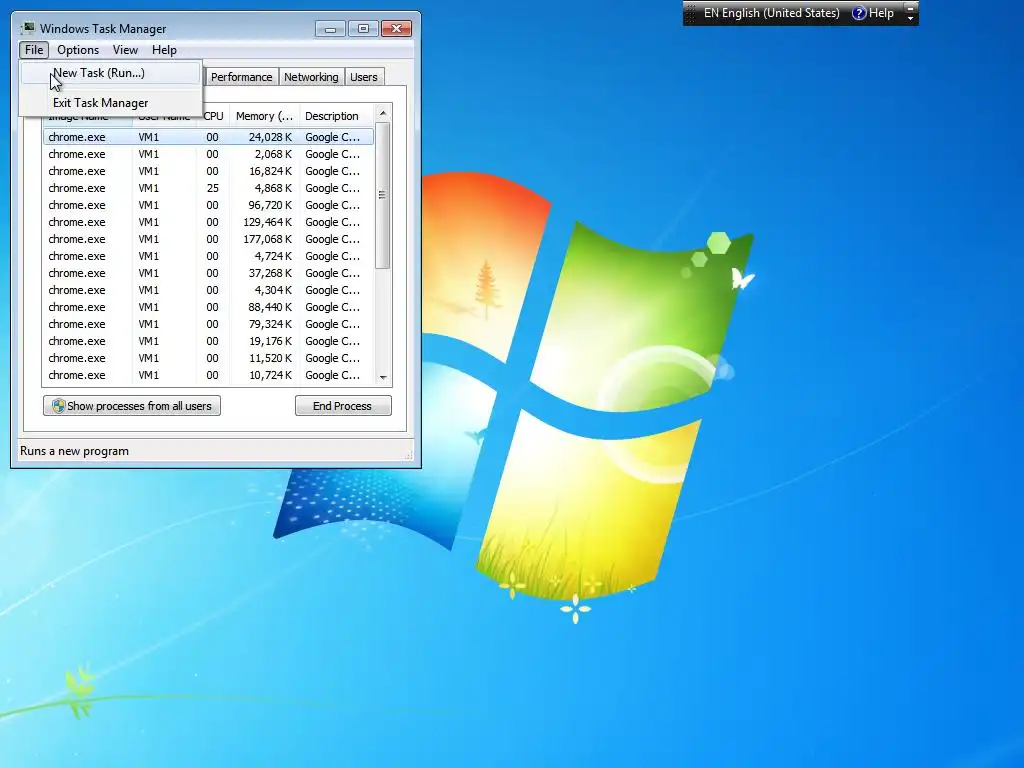Viewport: 1024px width, 768px height.
Task: Switch to the Users tab
Action: pos(363,77)
